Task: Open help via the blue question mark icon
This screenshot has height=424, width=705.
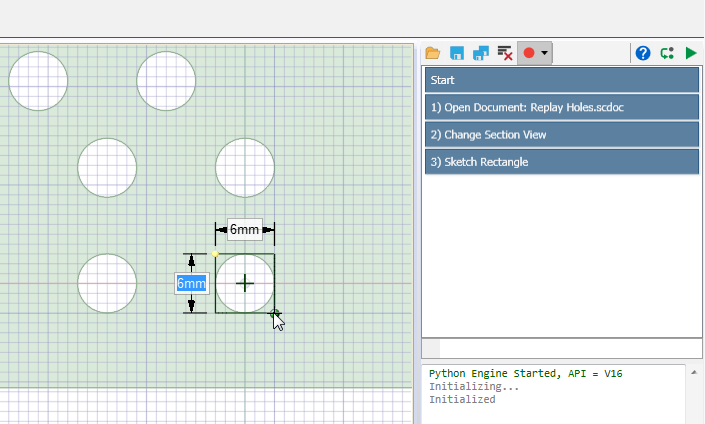Action: (643, 53)
